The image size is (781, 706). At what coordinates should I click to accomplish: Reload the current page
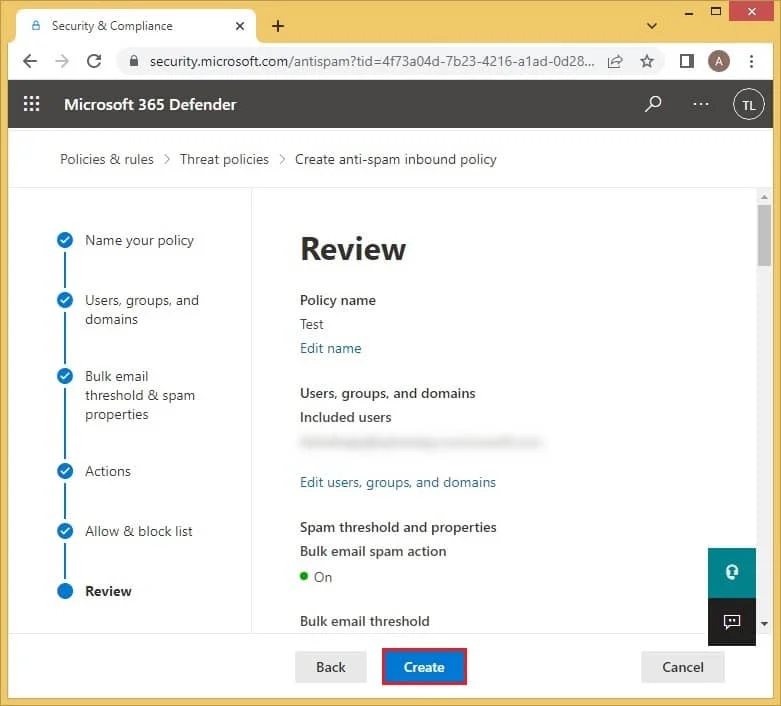click(94, 61)
